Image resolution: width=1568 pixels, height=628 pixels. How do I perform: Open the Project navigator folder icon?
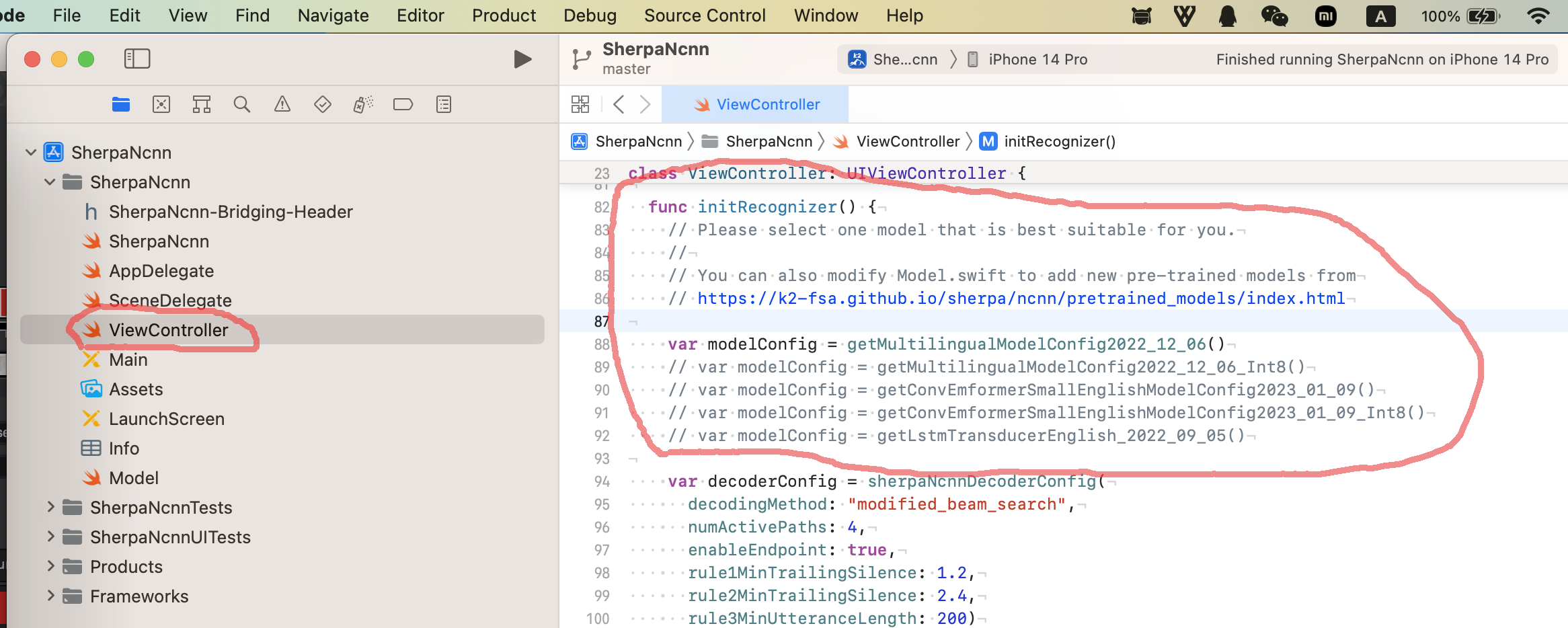(x=121, y=104)
